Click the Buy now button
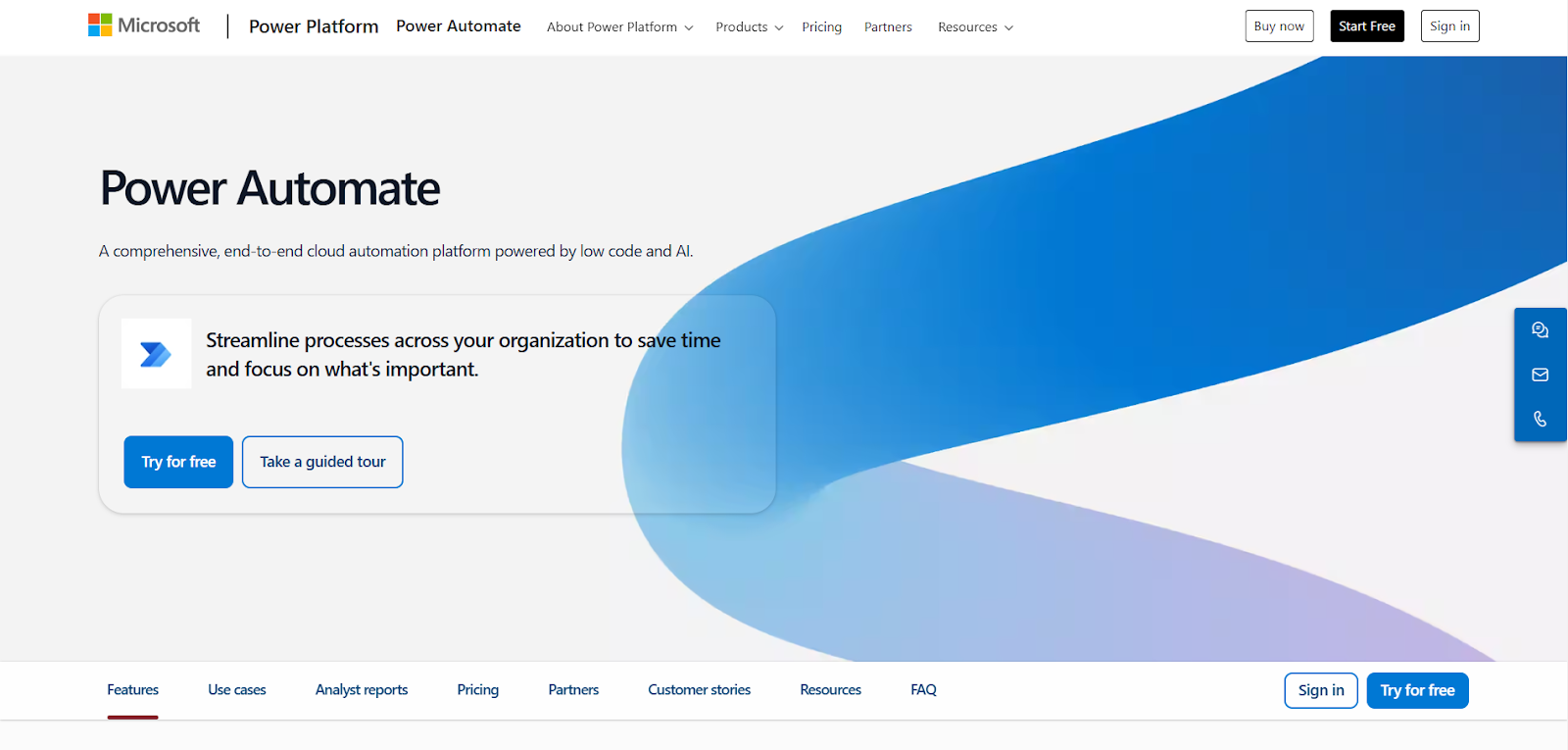The width and height of the screenshot is (1568, 750). [x=1279, y=26]
